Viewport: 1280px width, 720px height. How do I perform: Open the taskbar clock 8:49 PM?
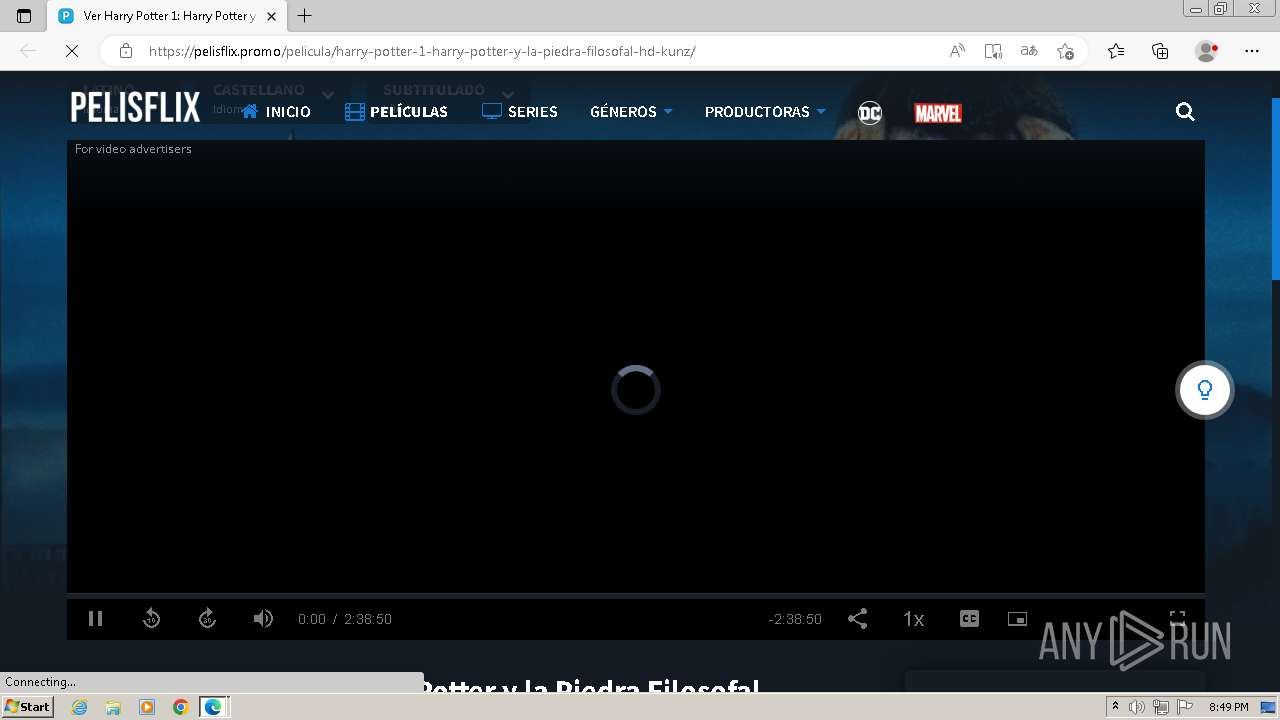click(x=1228, y=707)
